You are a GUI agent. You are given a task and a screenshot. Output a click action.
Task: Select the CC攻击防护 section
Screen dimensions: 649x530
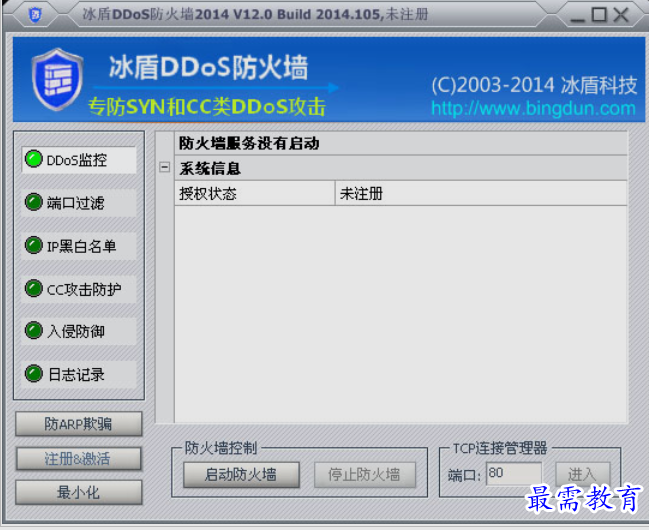79,289
